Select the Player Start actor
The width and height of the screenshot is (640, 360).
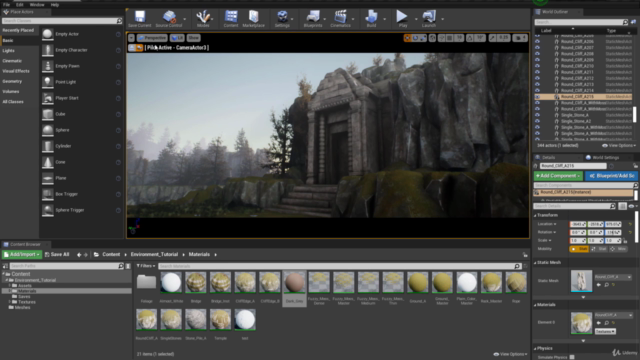click(81, 98)
